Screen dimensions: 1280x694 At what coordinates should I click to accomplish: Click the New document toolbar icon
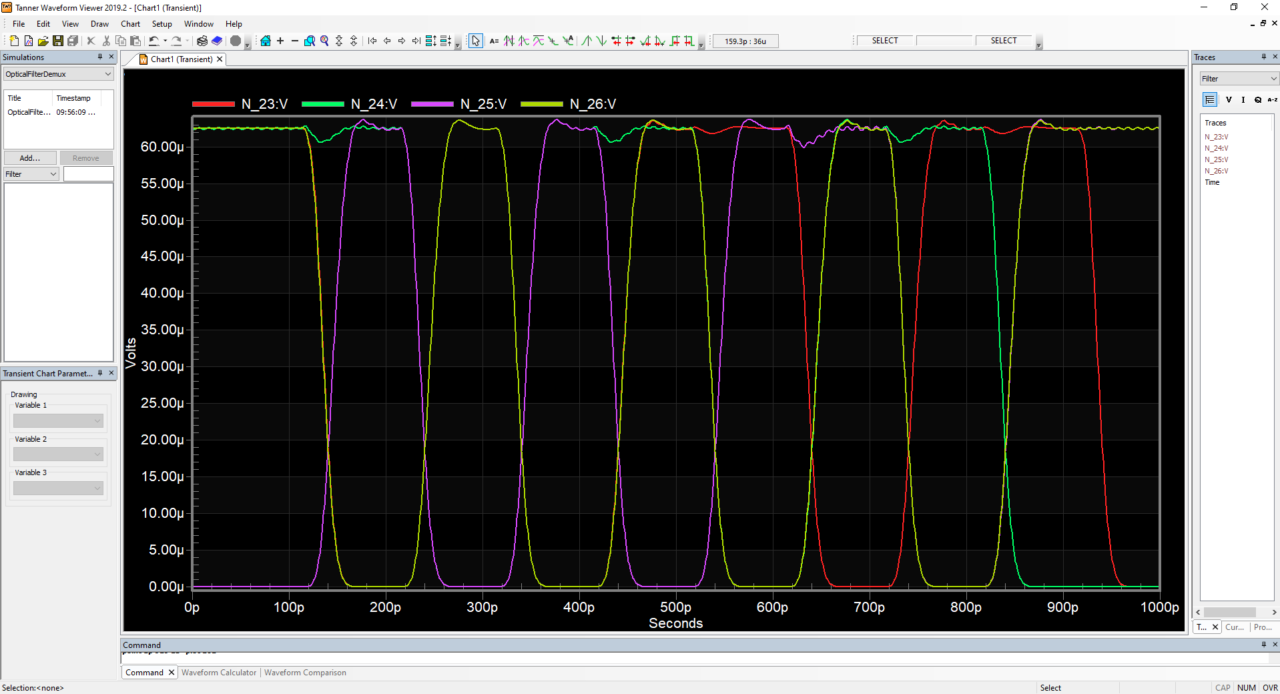14,41
